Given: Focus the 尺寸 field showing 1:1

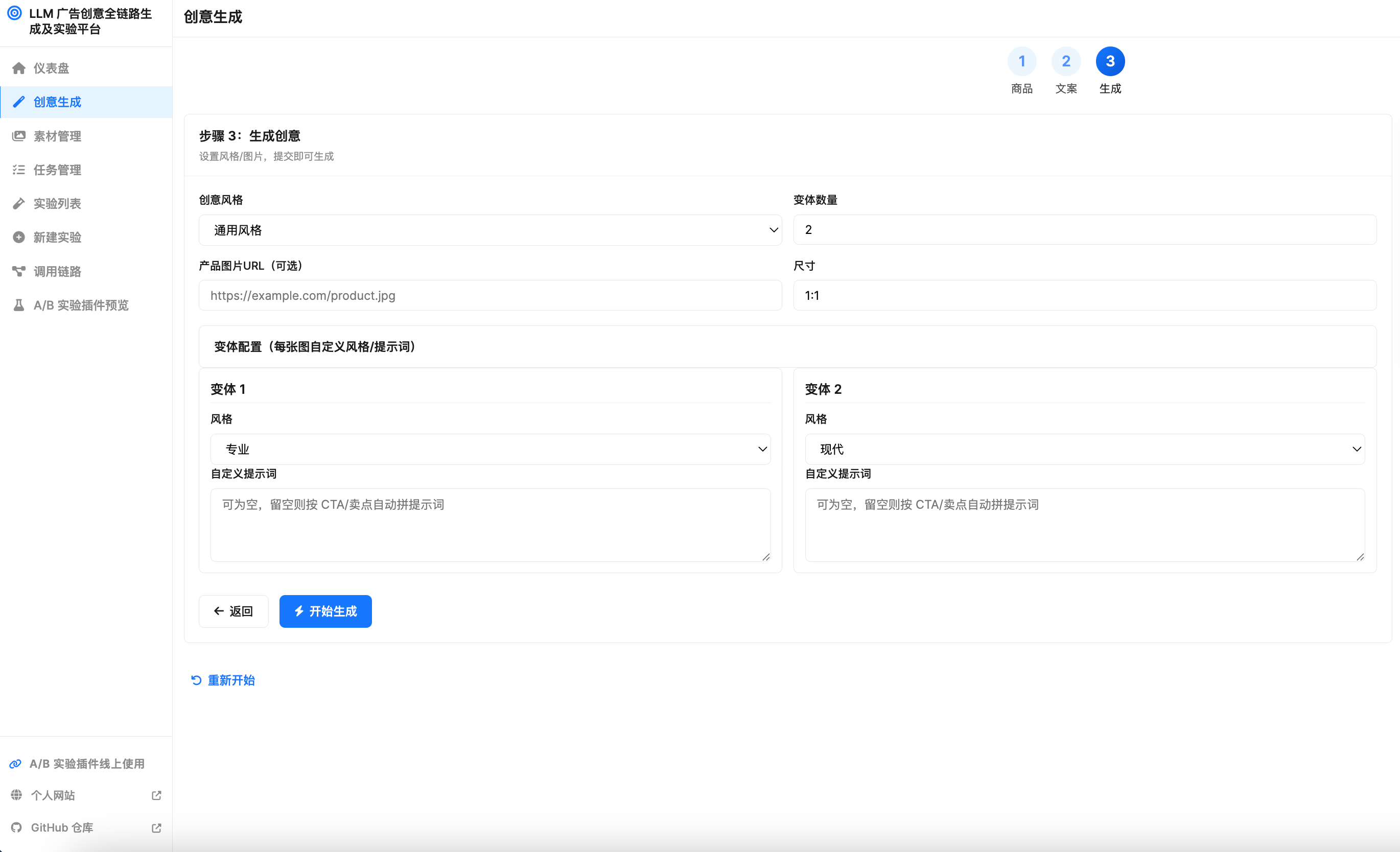Looking at the screenshot, I should [x=1085, y=295].
